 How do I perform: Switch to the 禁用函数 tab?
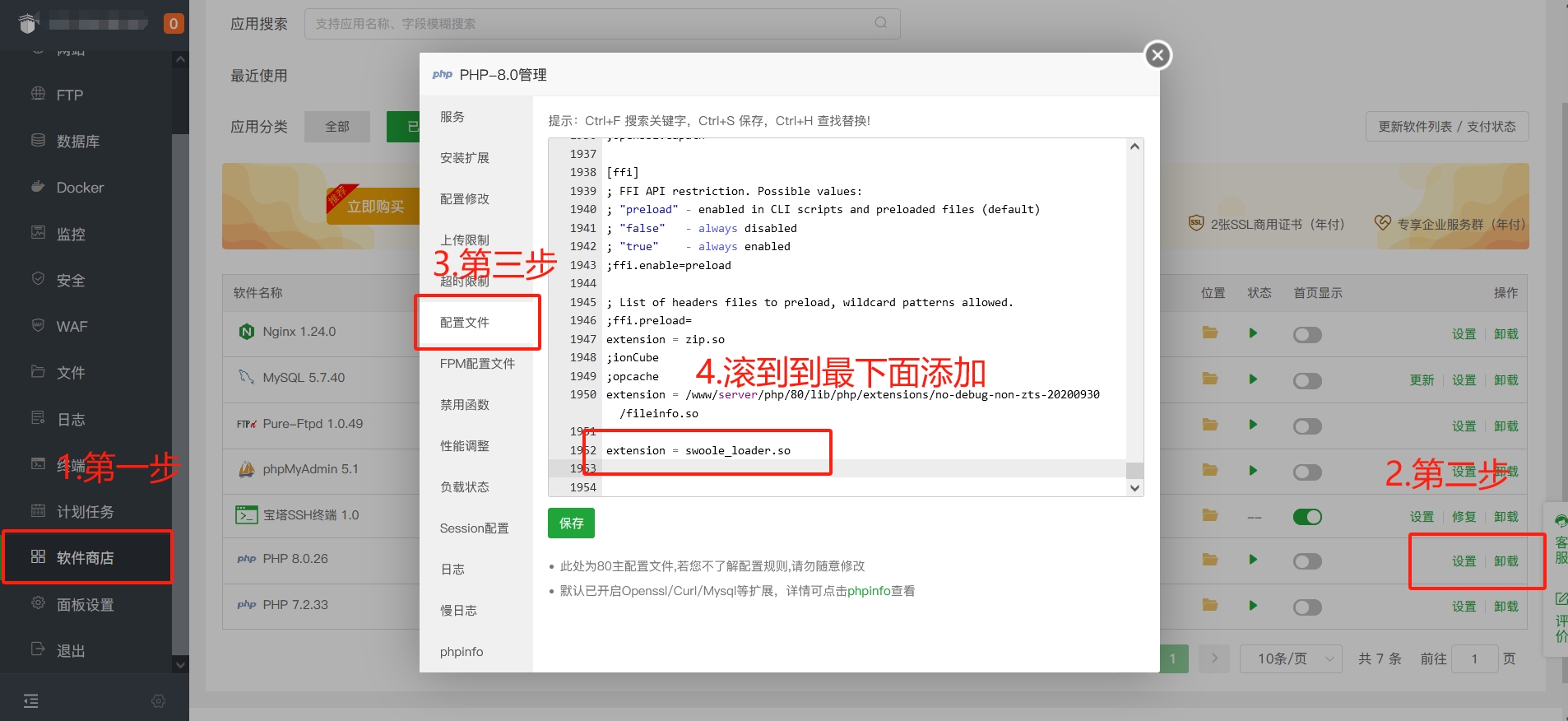(465, 405)
